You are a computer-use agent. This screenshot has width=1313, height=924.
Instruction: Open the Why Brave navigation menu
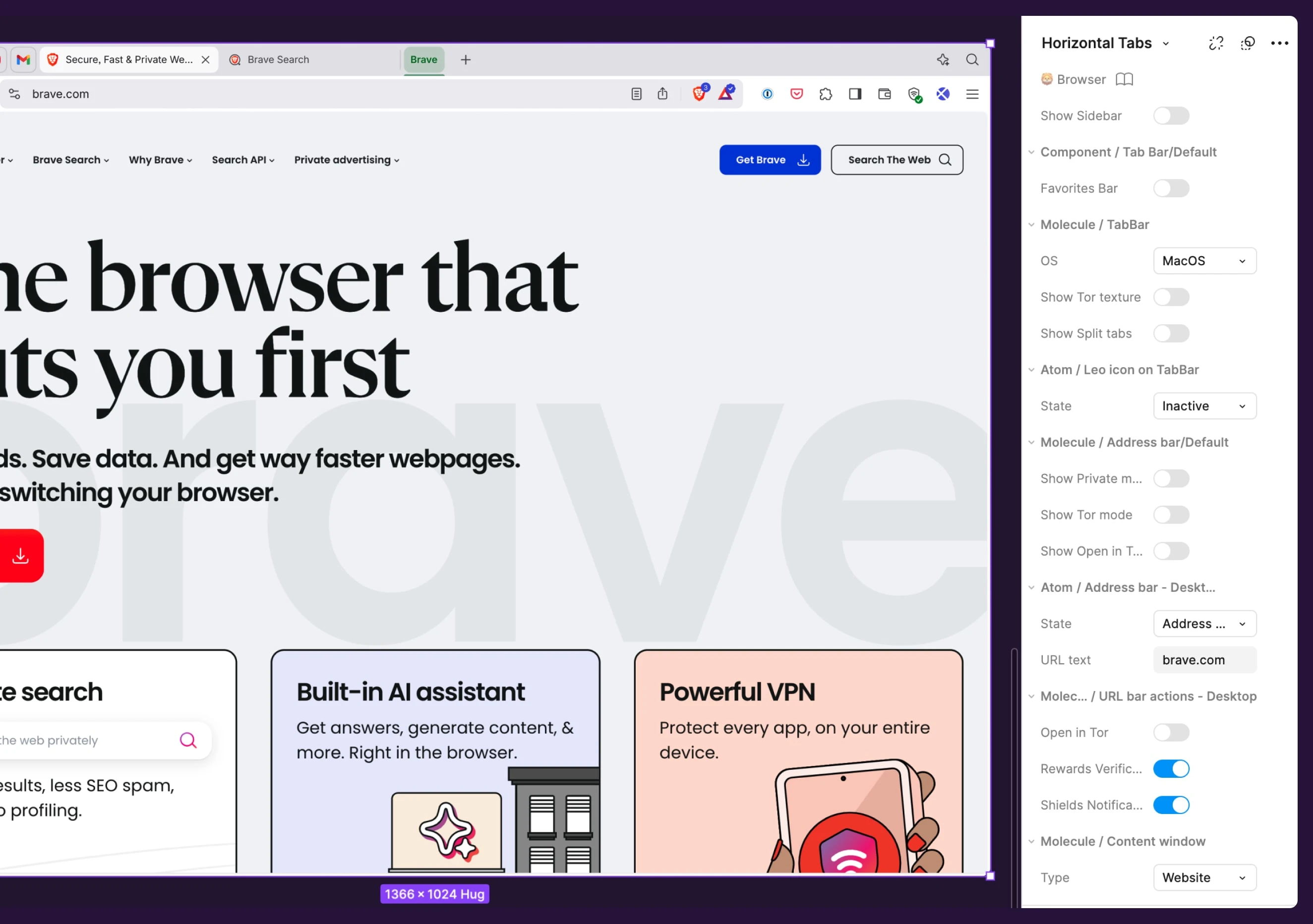coord(160,160)
